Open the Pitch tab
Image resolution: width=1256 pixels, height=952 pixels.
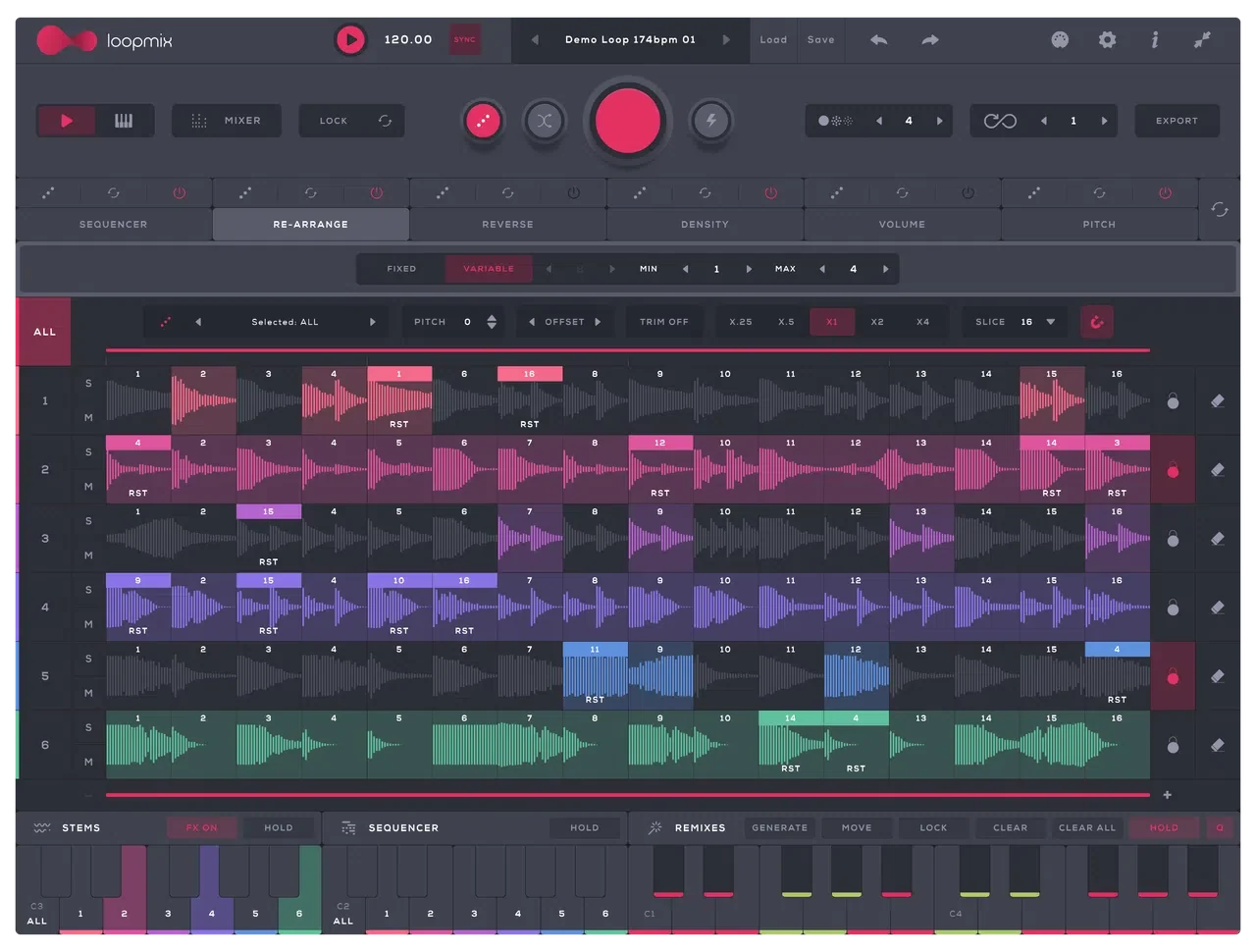1099,224
